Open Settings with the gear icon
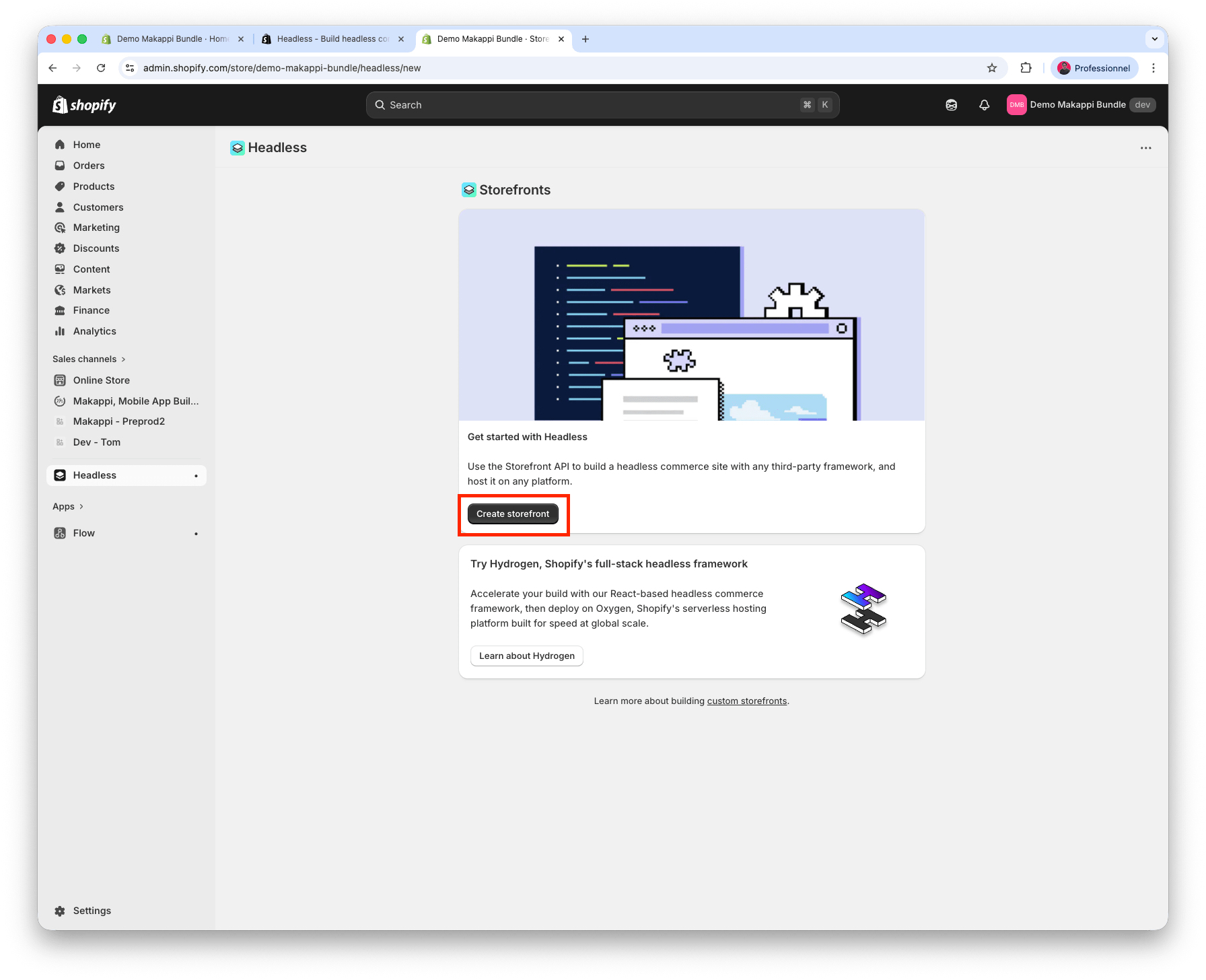This screenshot has height=980, width=1206. click(60, 911)
